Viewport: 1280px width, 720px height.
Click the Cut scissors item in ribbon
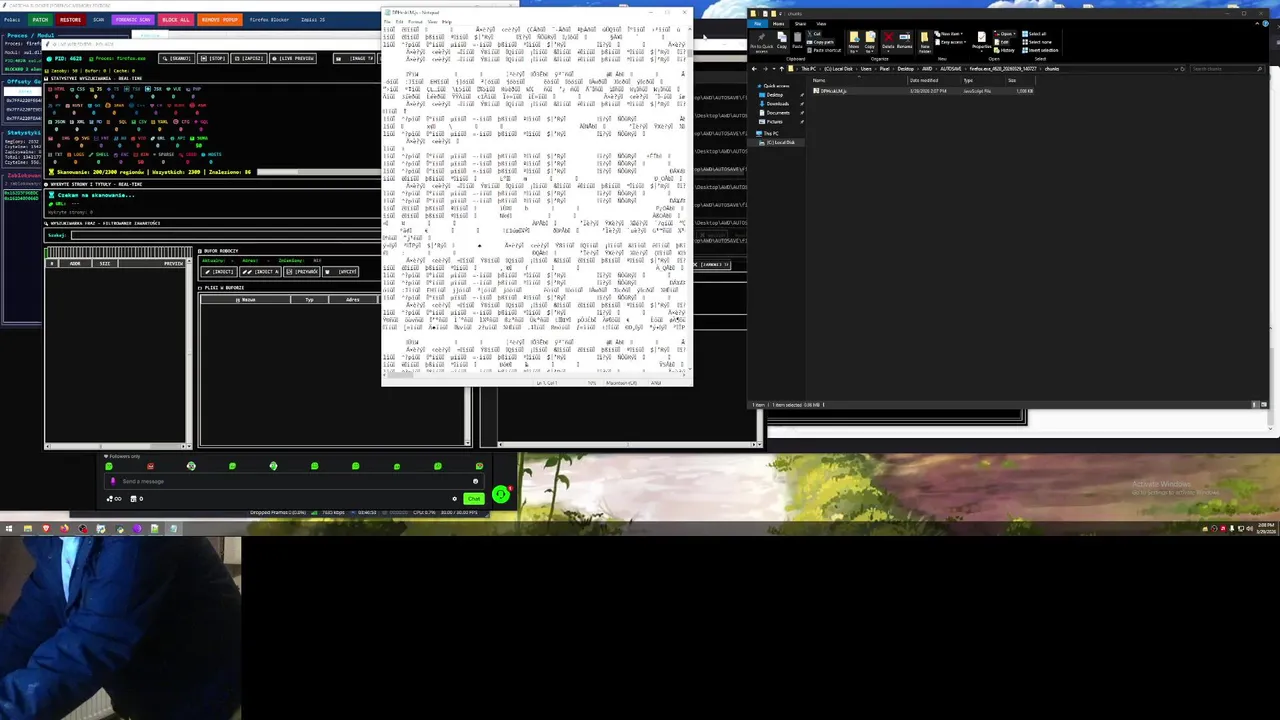click(814, 34)
